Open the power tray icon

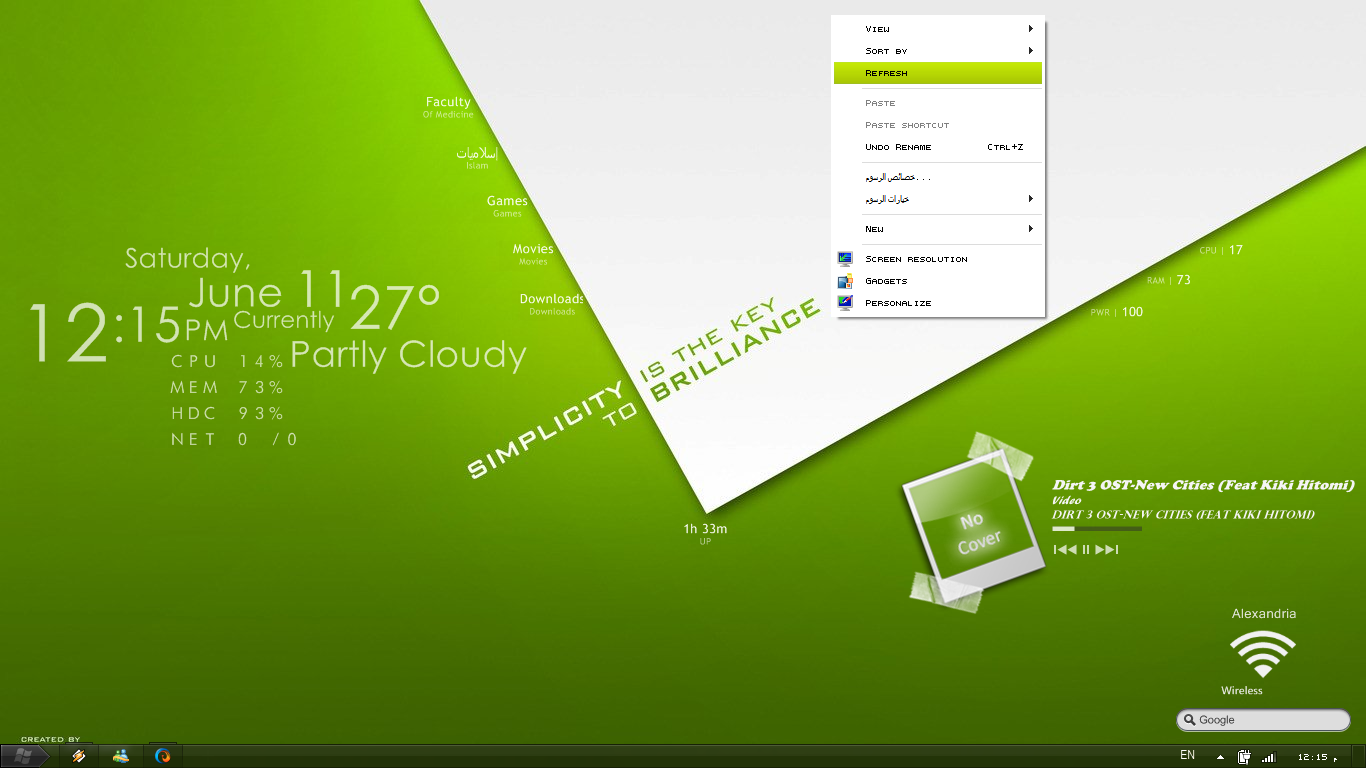tap(1245, 757)
